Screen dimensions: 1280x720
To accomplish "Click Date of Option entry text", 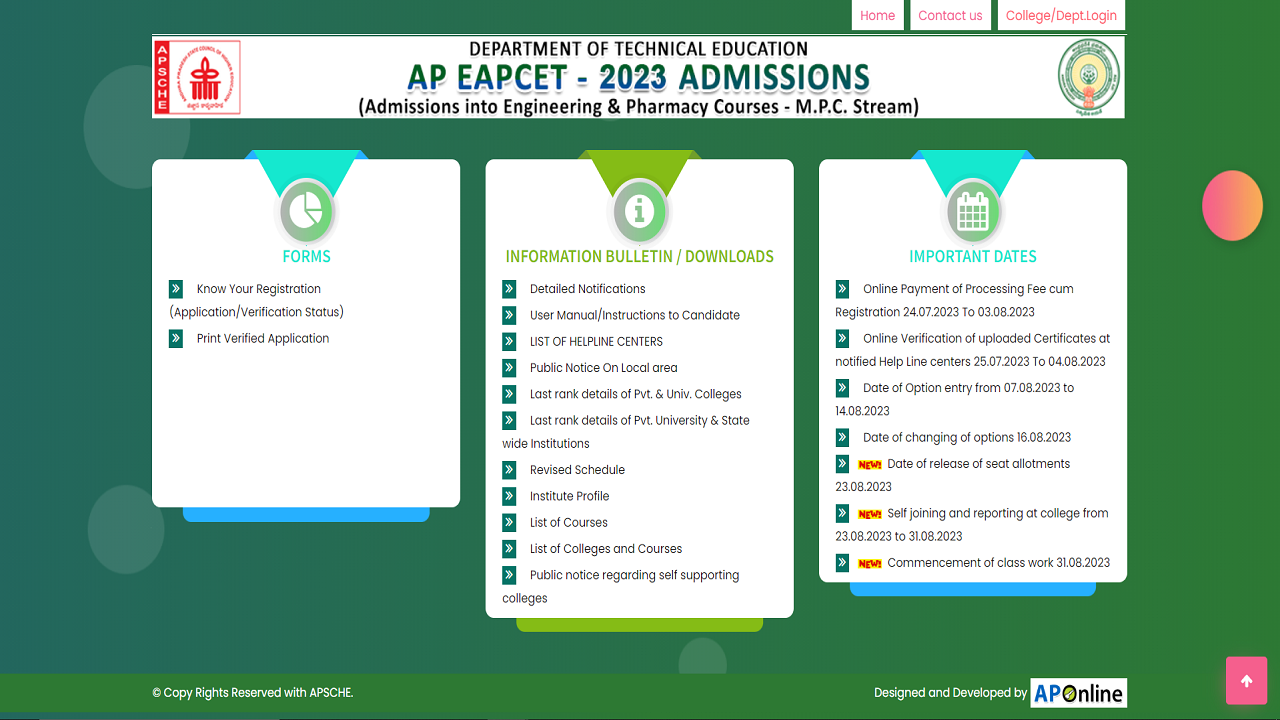I will 955,399.
